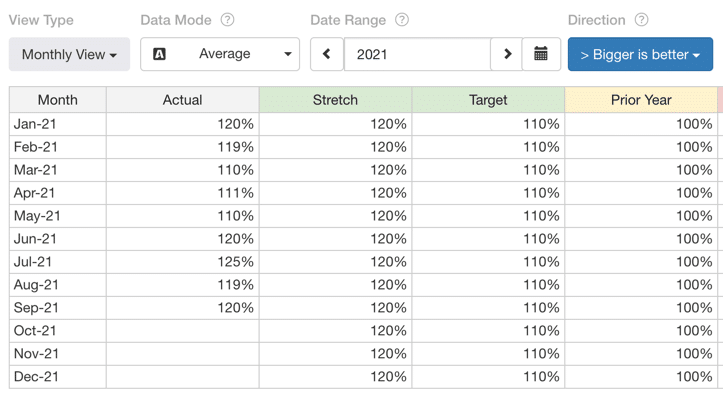Expand the Average data mode dropdown

[x=220, y=54]
